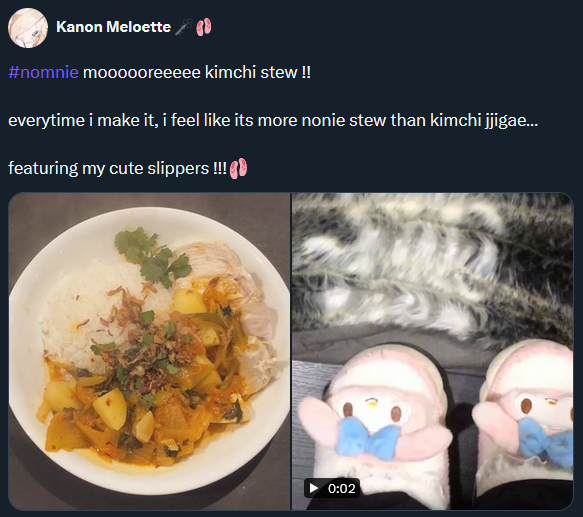This screenshot has height=517, width=583.
Task: Open the kimchi stew plate photo
Action: click(x=149, y=351)
